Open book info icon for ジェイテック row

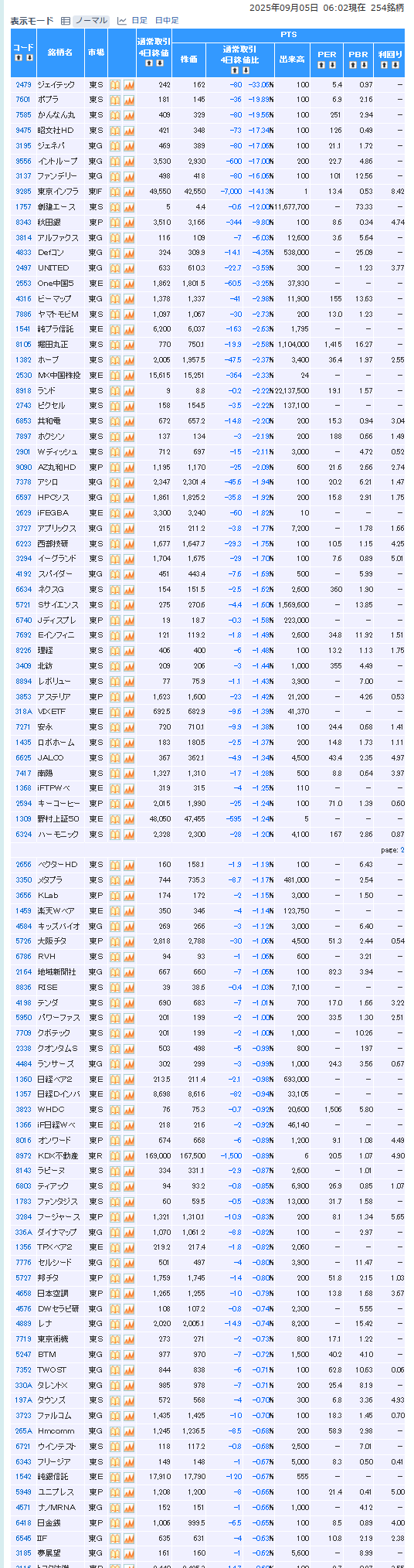pos(114,84)
